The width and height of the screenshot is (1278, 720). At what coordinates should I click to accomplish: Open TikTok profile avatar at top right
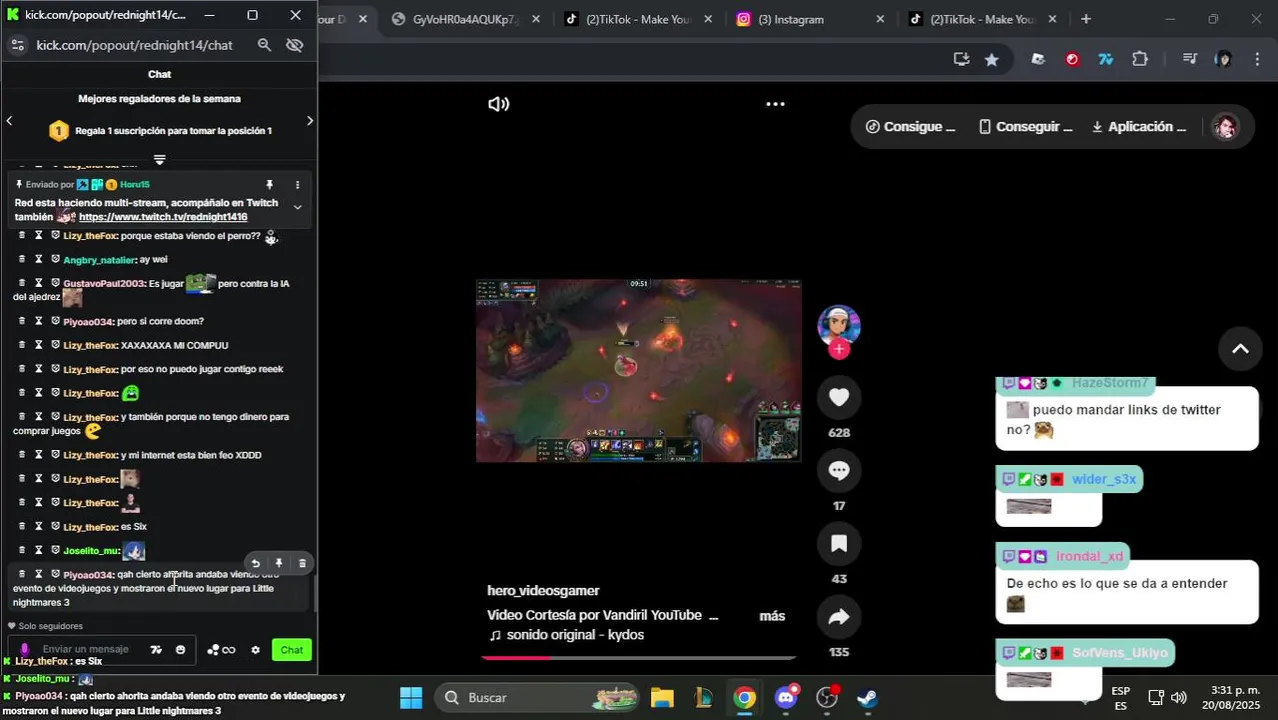pos(1225,127)
